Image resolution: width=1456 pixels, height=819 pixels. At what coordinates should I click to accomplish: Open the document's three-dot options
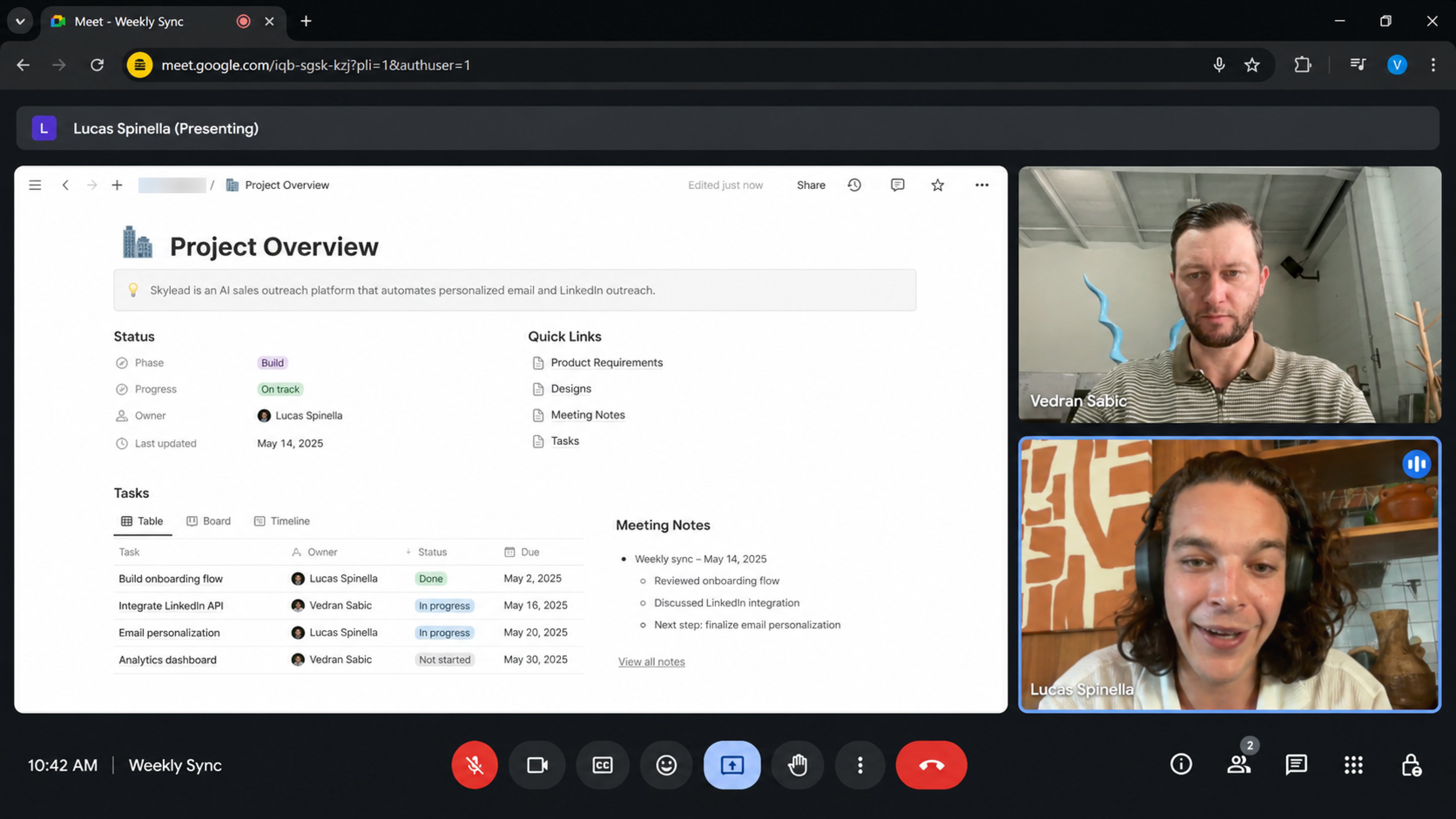pyautogui.click(x=982, y=185)
